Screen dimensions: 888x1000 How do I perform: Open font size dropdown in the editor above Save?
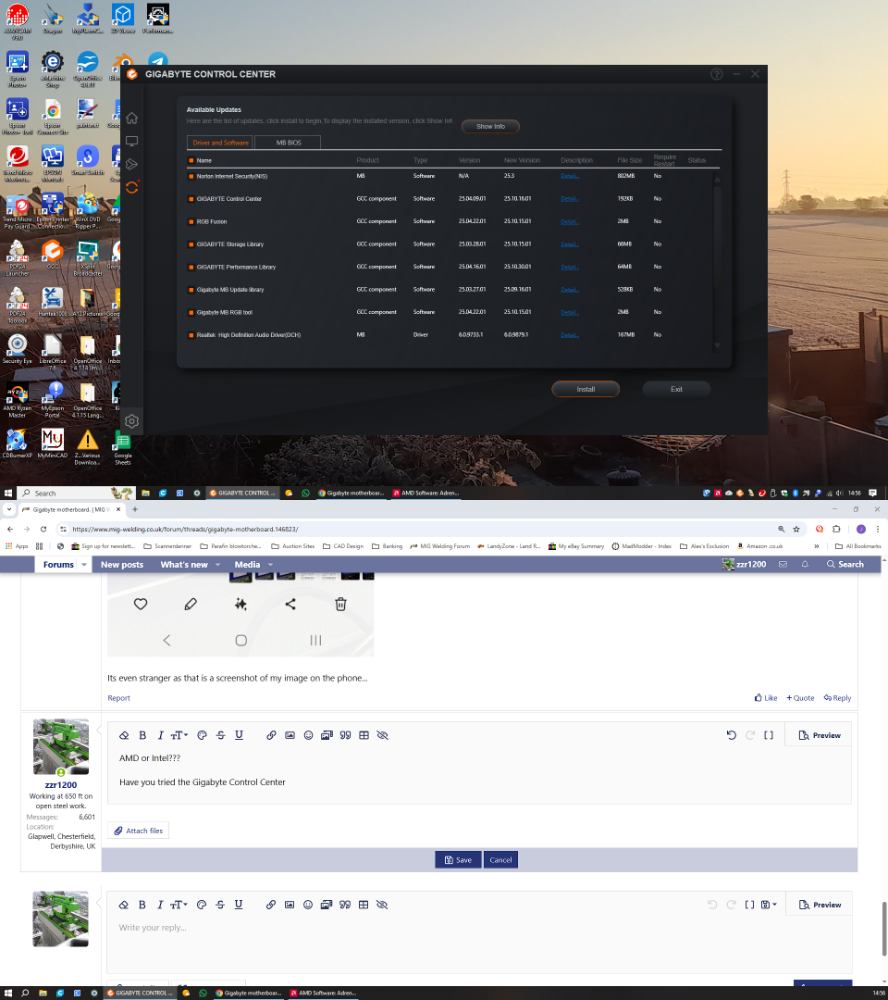(x=179, y=735)
